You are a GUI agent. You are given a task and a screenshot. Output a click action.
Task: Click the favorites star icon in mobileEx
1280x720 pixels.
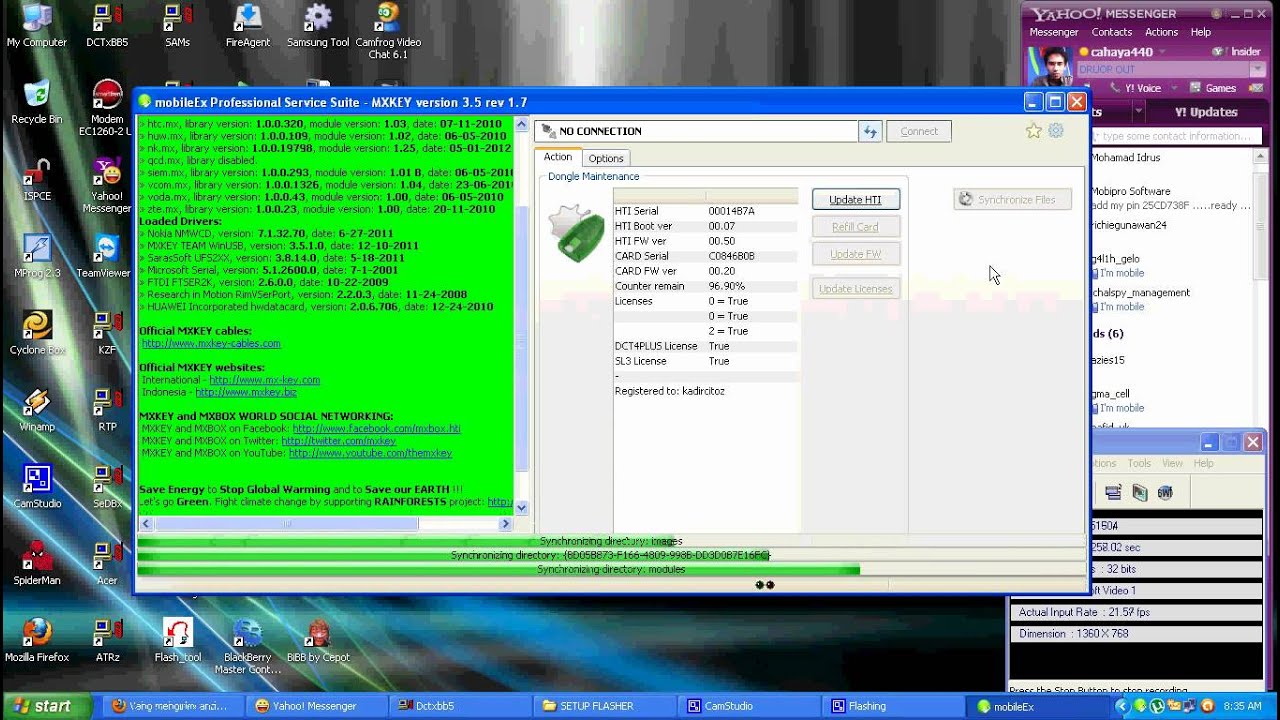[x=1034, y=131]
